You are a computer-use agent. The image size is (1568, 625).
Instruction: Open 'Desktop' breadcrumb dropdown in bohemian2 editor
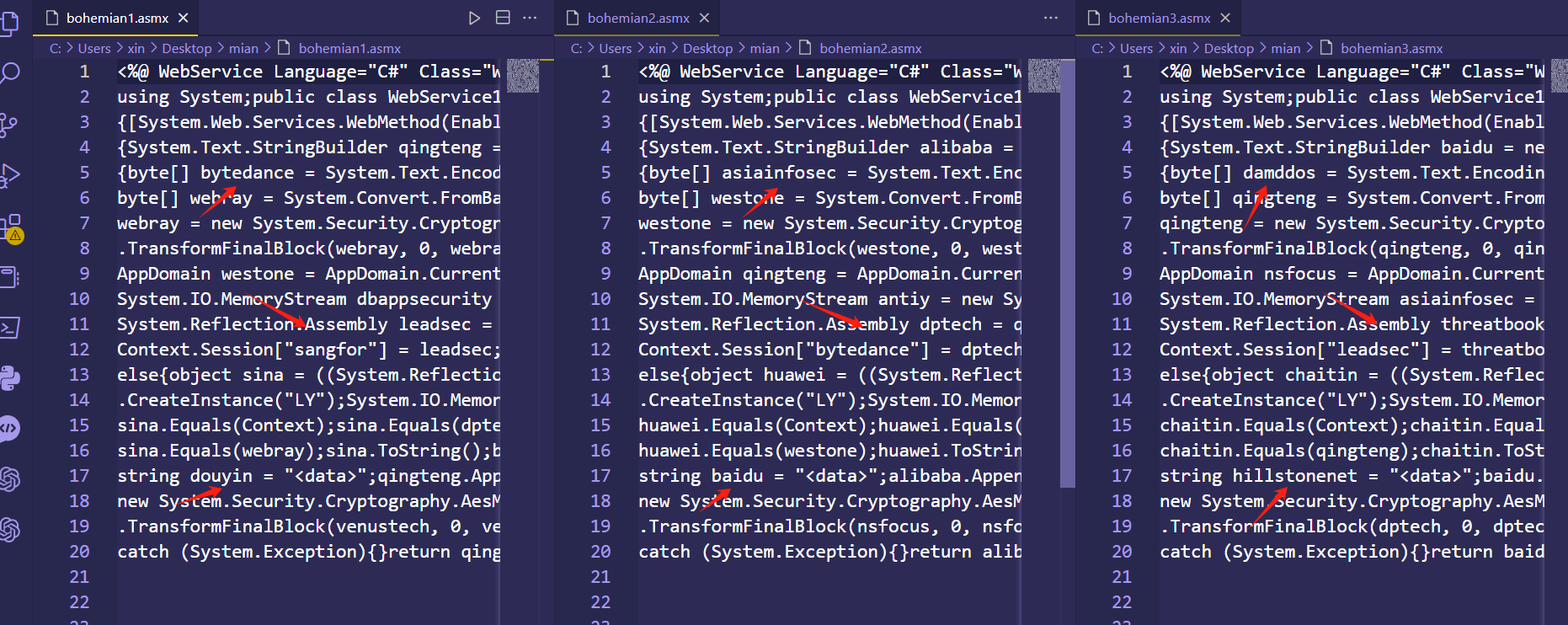point(708,49)
